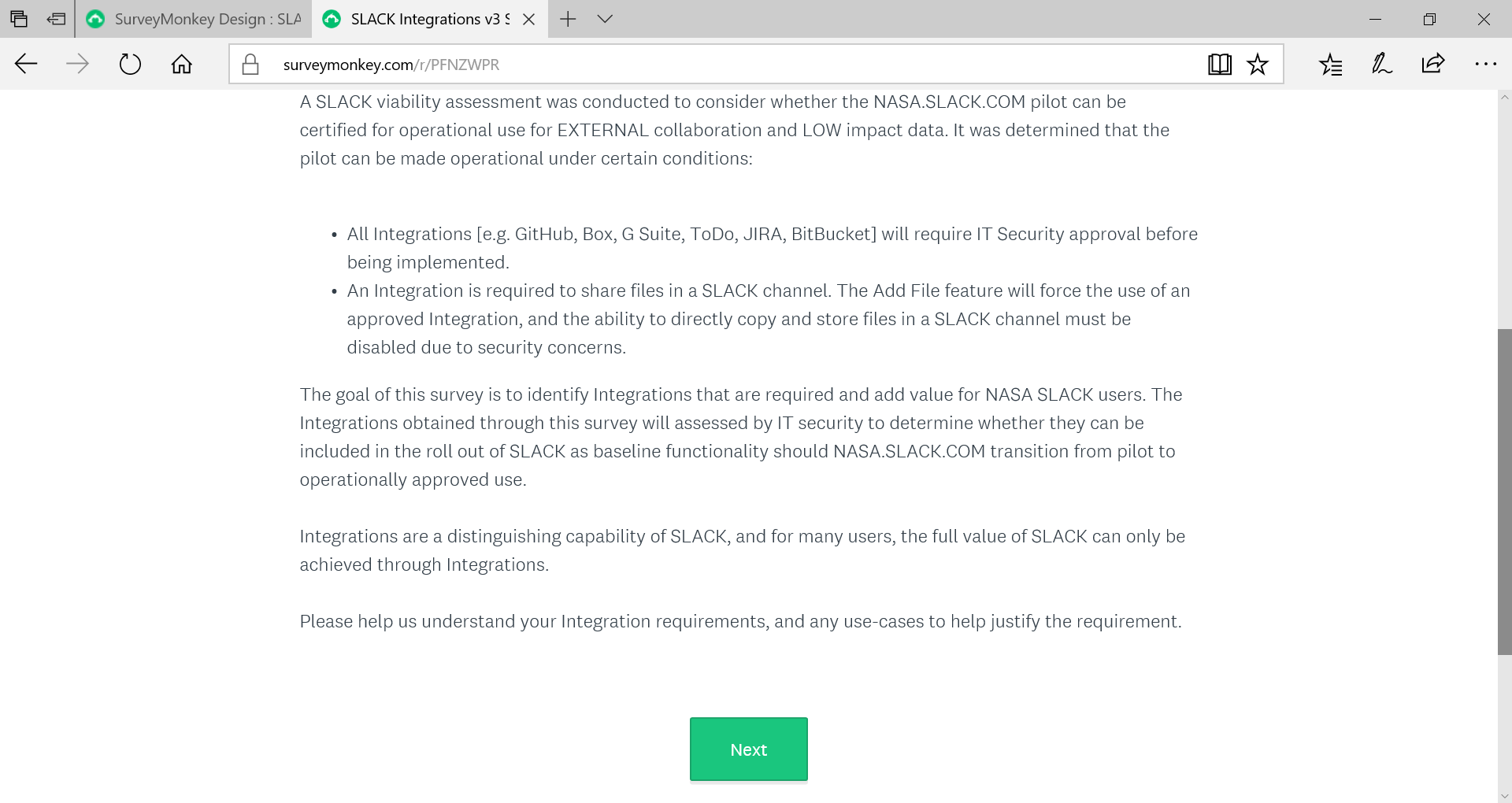Close the SLACK Integrations v3 tab
The width and height of the screenshot is (1512, 803).
click(529, 20)
